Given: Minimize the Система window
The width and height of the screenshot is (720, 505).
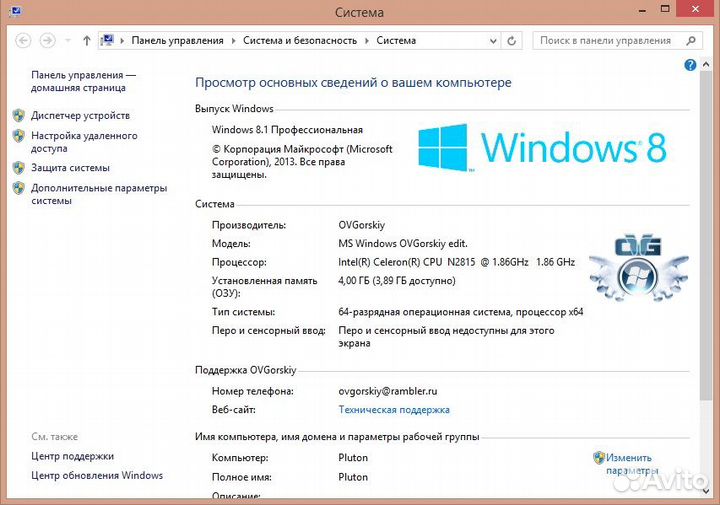Looking at the screenshot, I should 642,10.
